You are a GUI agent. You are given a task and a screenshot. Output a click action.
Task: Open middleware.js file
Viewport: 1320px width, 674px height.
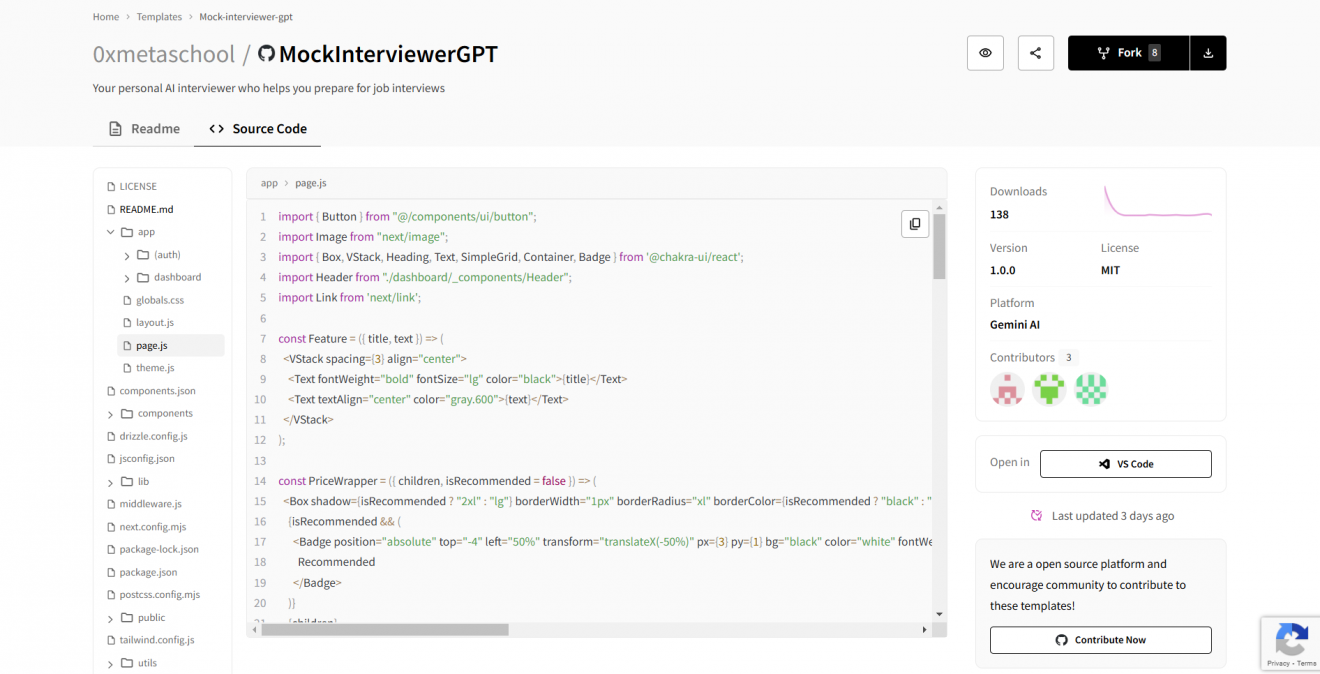pos(150,504)
